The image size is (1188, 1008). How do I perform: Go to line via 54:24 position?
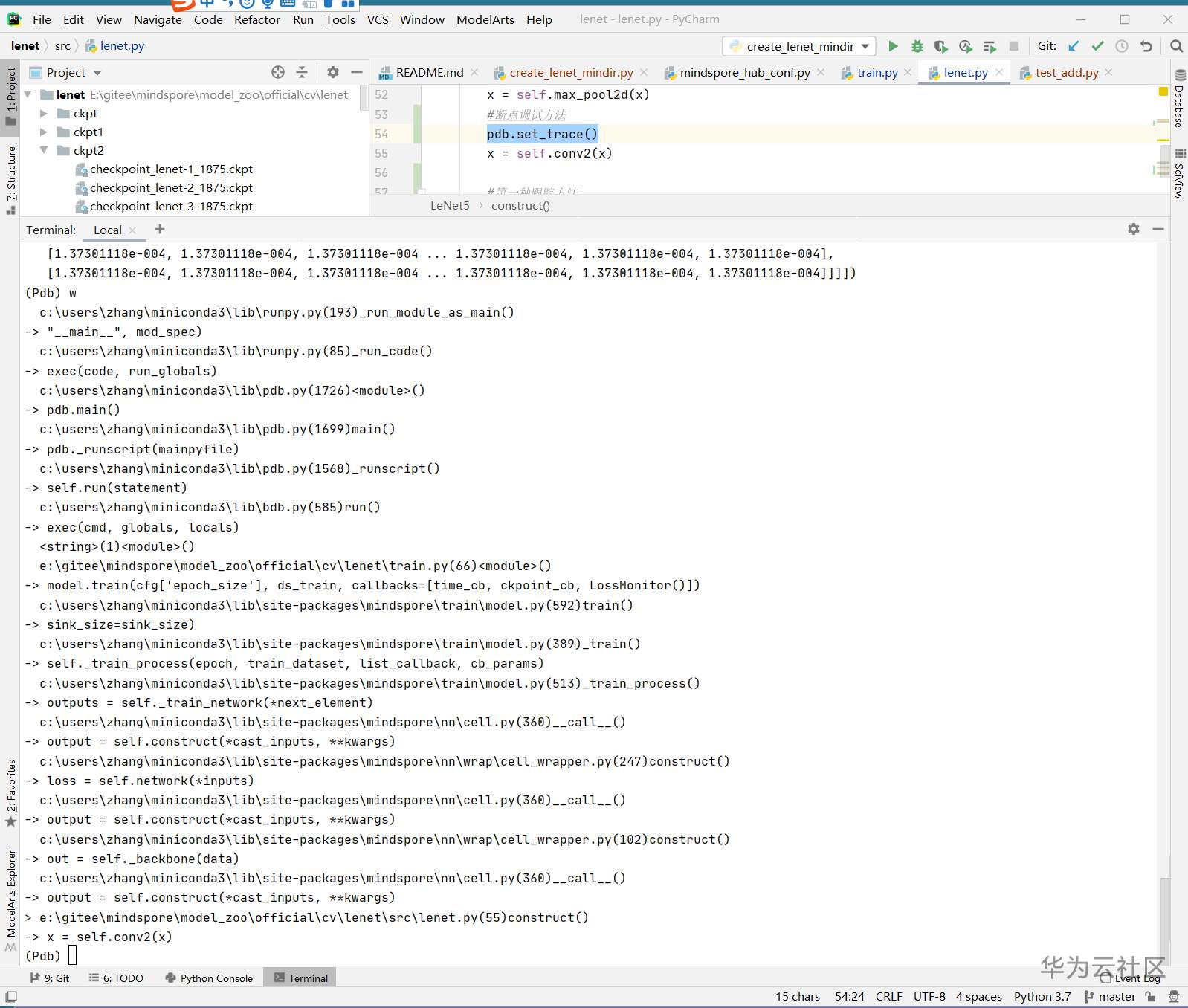pyautogui.click(x=850, y=997)
